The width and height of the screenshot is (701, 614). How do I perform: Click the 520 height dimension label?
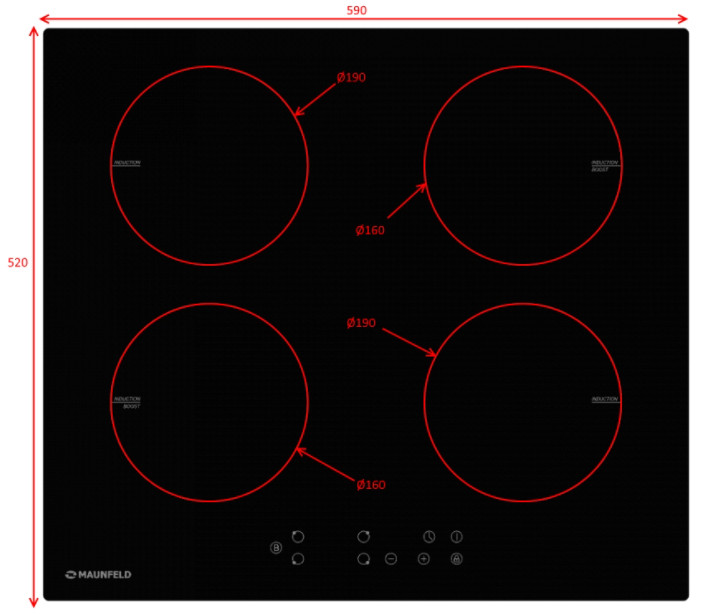click(x=18, y=263)
